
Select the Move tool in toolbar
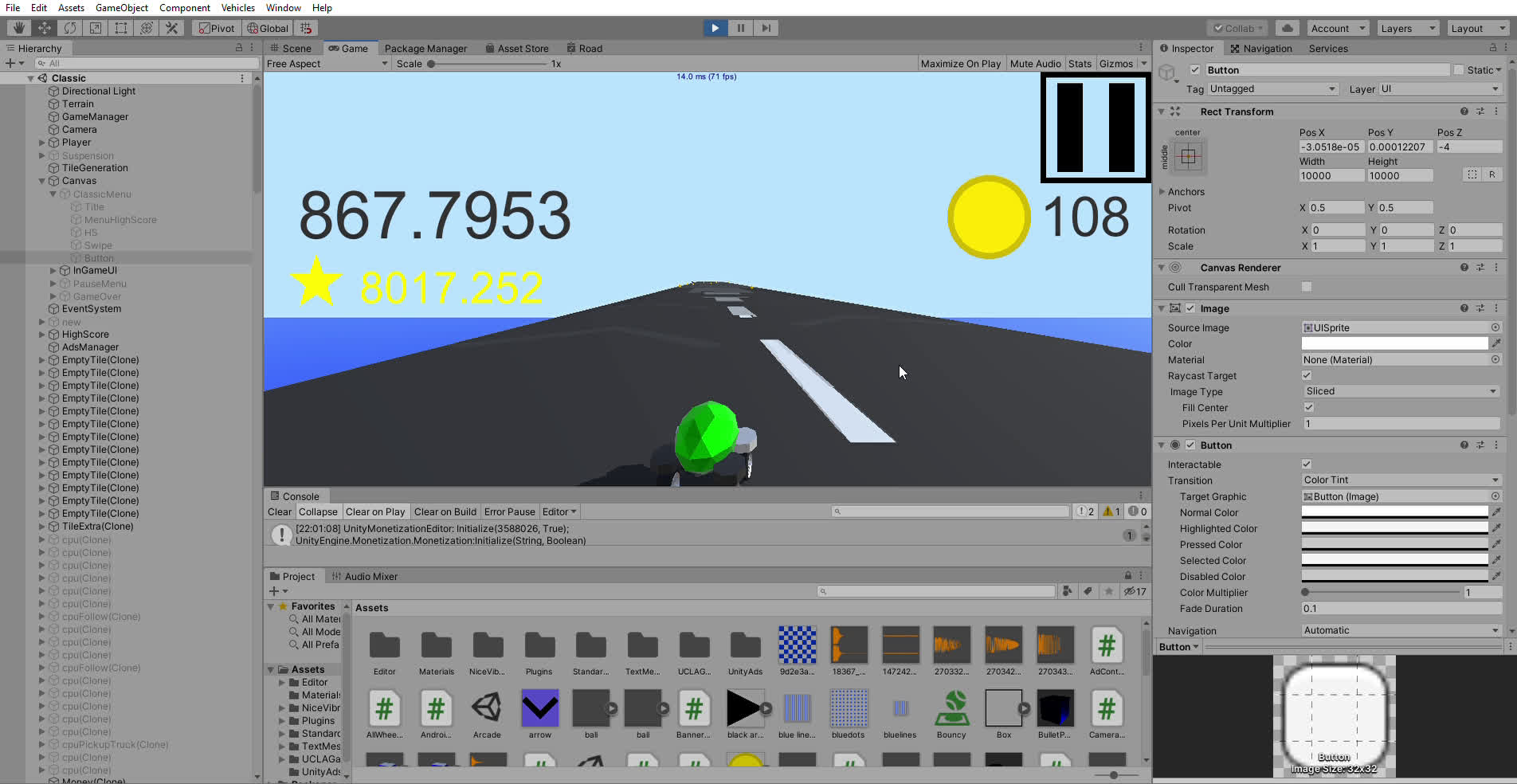(x=44, y=28)
